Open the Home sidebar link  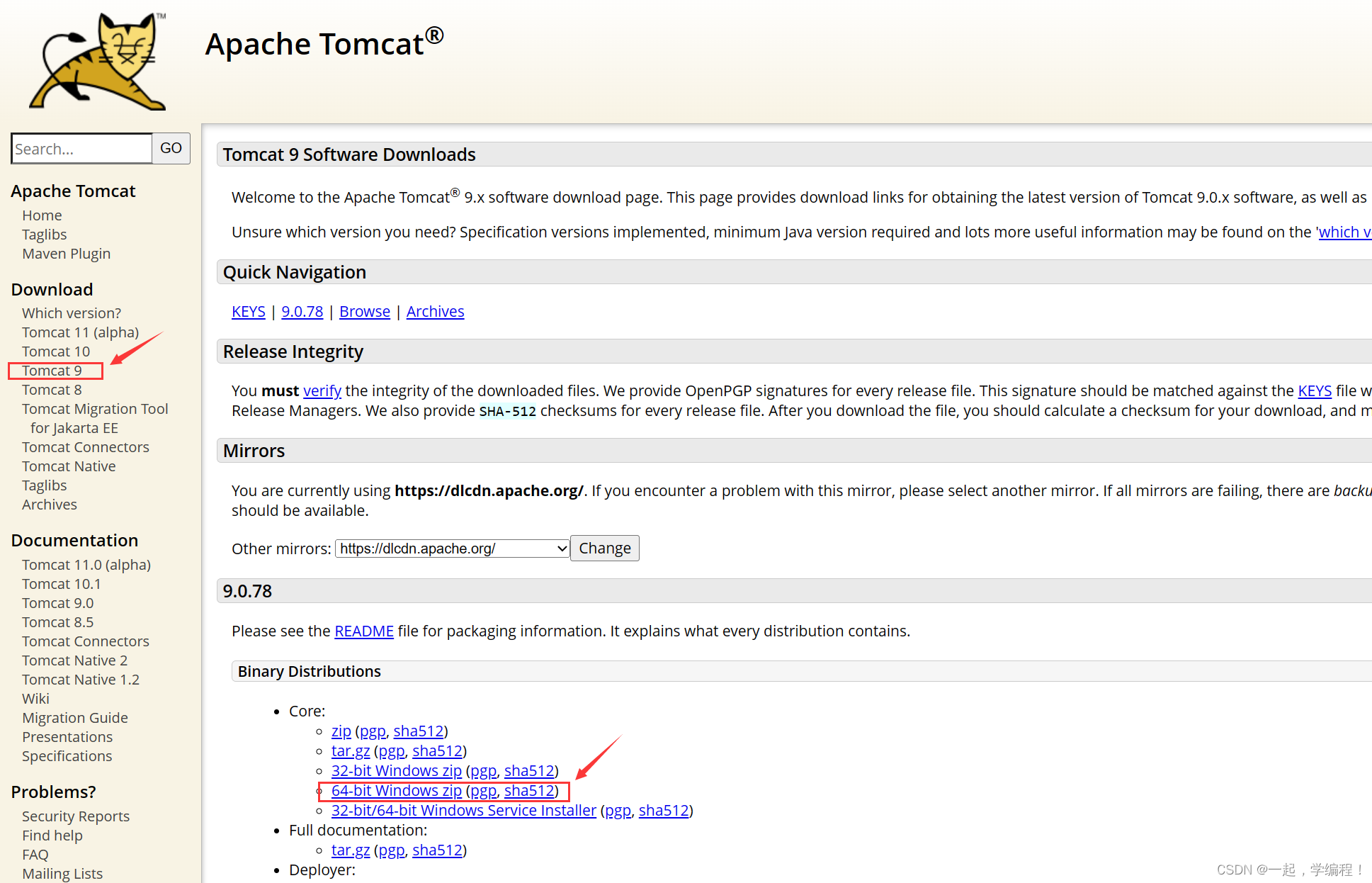point(42,215)
